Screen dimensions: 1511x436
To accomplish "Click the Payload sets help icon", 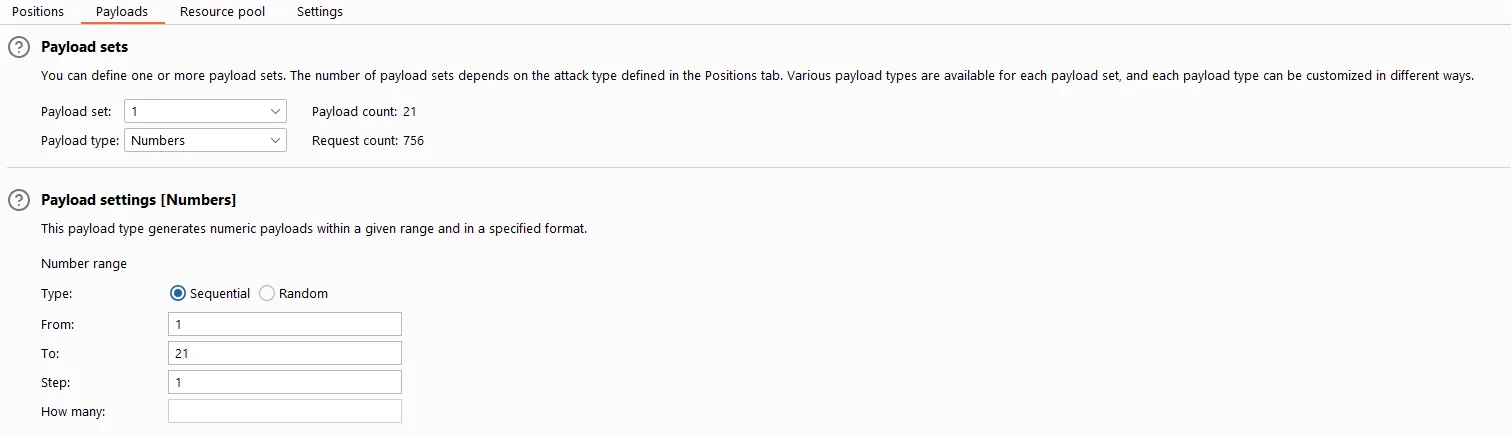I will click(x=19, y=47).
